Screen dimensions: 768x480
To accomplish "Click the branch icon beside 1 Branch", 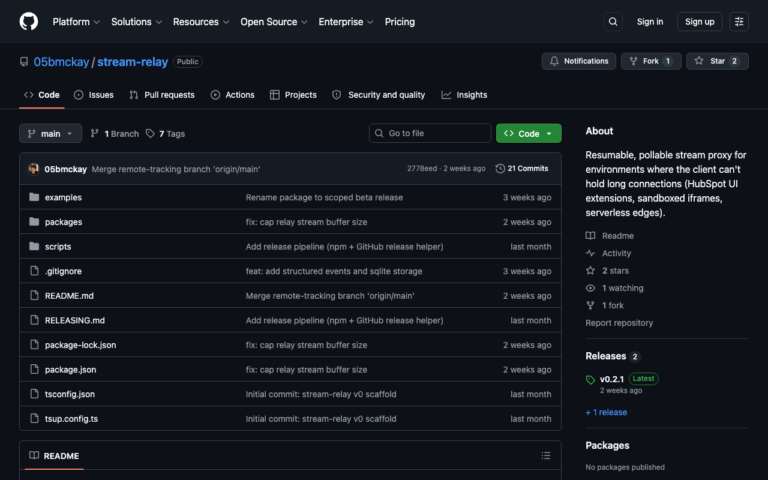I will click(x=95, y=133).
